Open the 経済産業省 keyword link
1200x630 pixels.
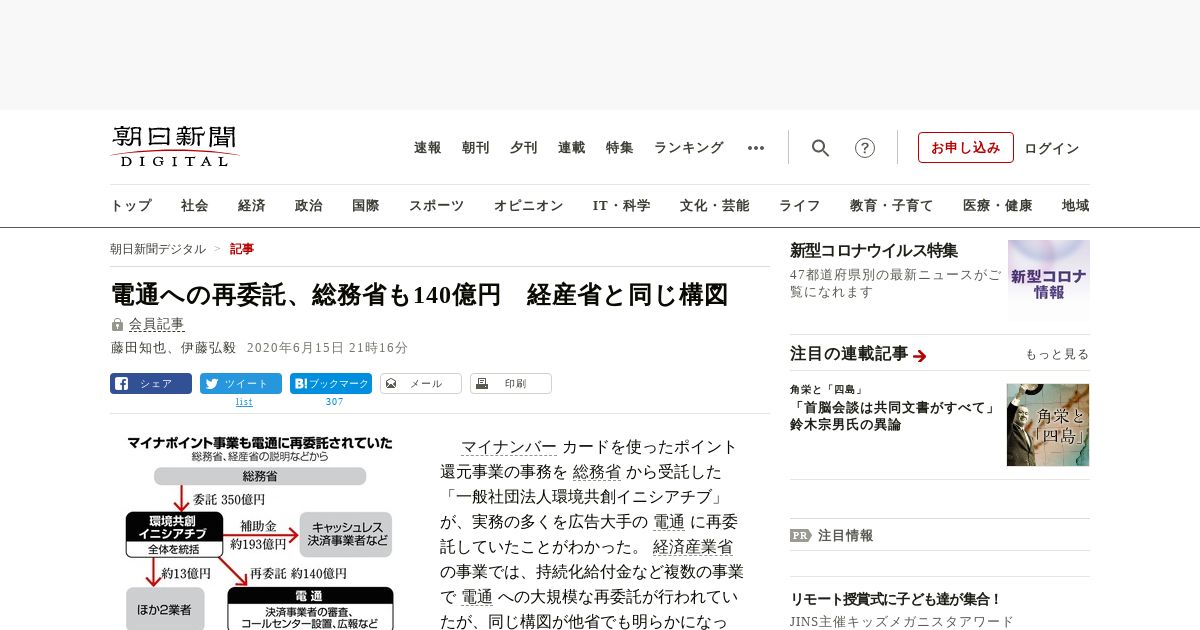pyautogui.click(x=693, y=547)
